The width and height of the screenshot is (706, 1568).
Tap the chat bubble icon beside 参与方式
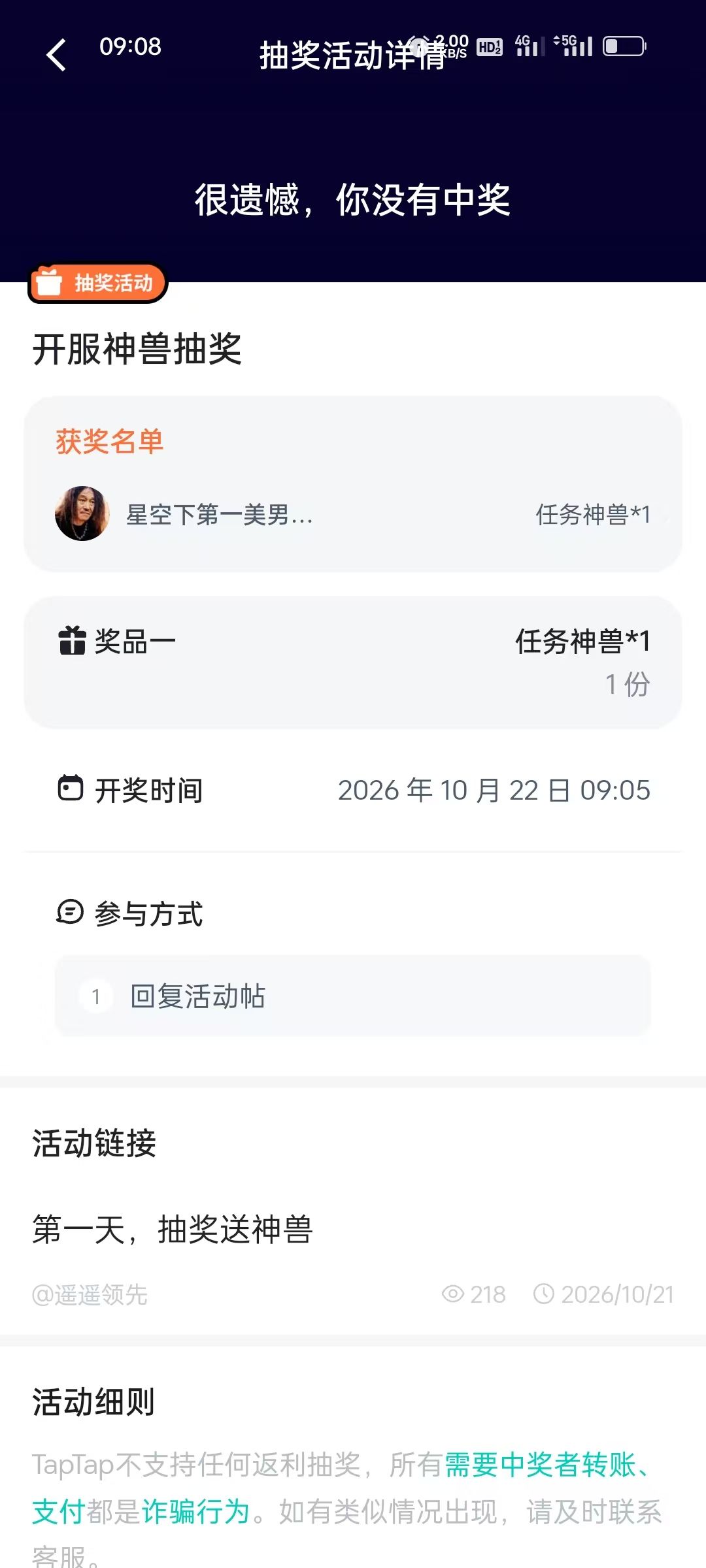click(70, 912)
